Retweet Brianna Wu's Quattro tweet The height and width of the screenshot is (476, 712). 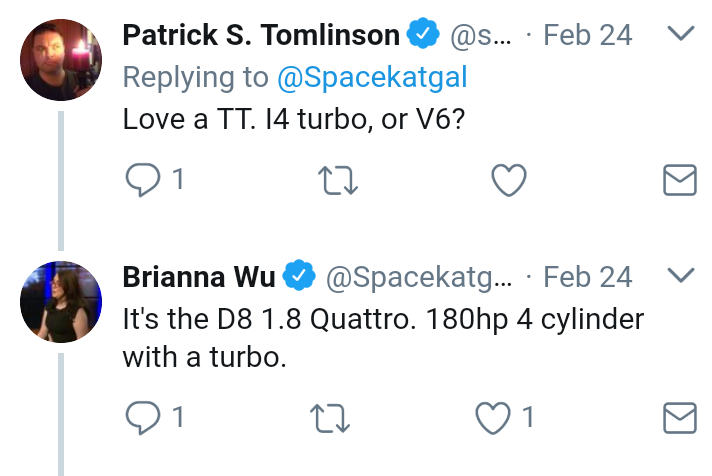click(x=330, y=418)
